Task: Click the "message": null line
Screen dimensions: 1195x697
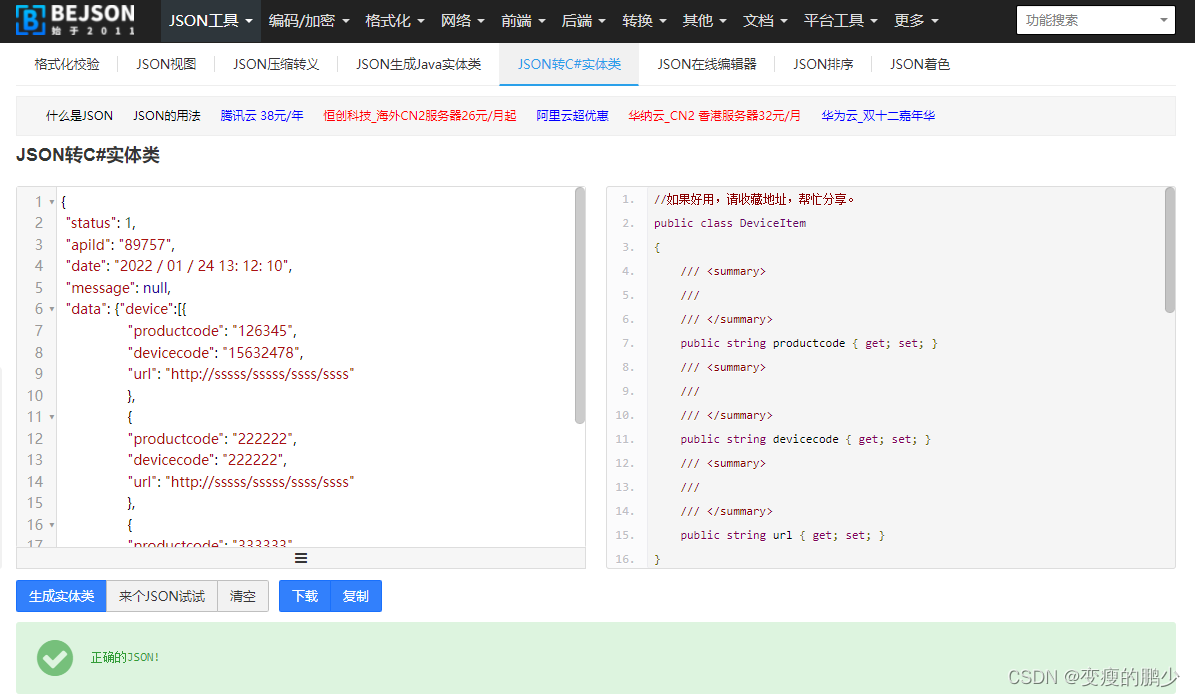Action: [x=118, y=288]
